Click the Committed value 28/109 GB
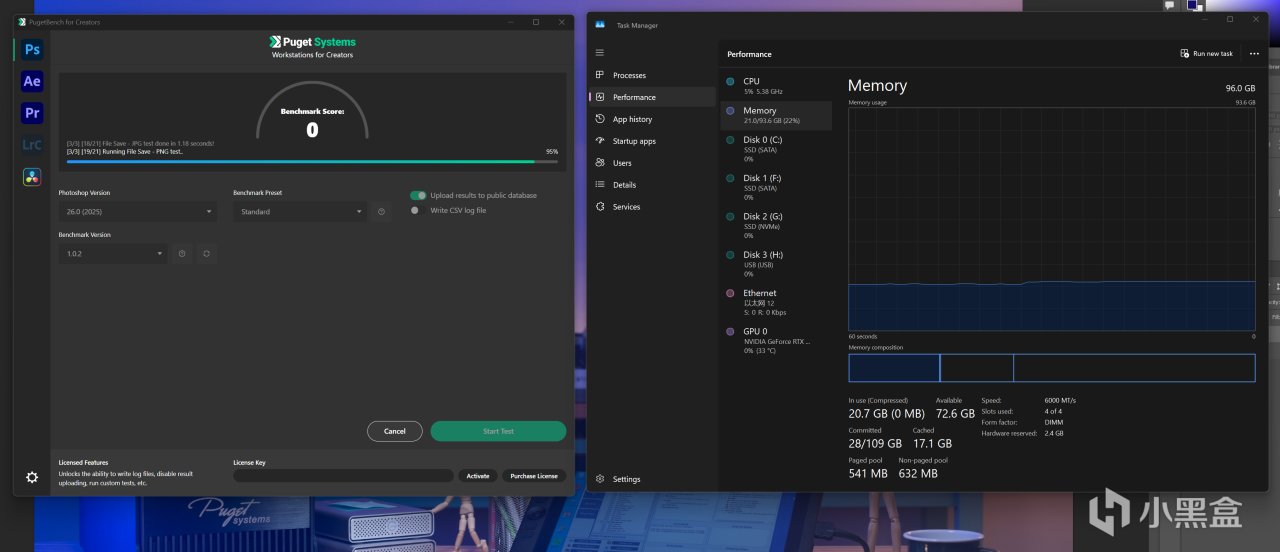This screenshot has height=552, width=1280. (875, 443)
